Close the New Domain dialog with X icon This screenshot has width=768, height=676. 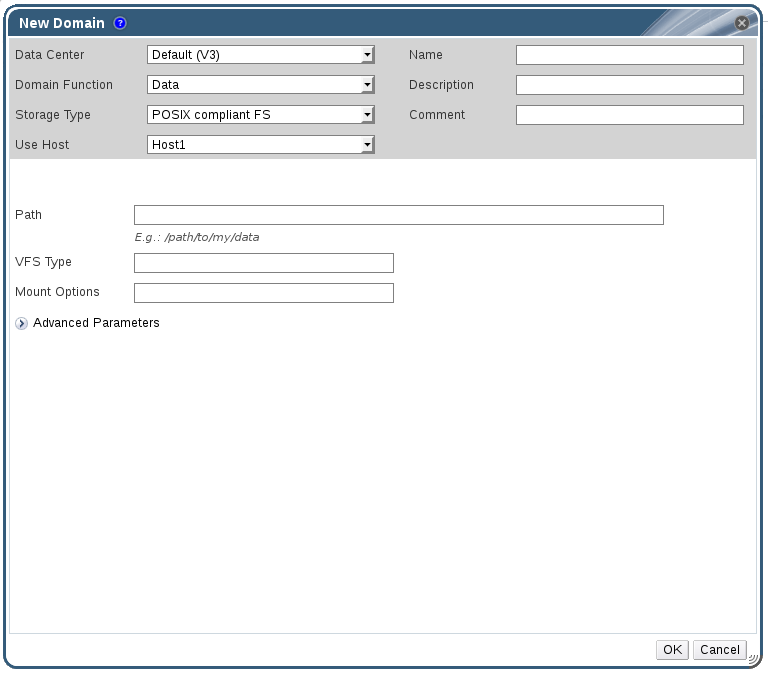(742, 22)
